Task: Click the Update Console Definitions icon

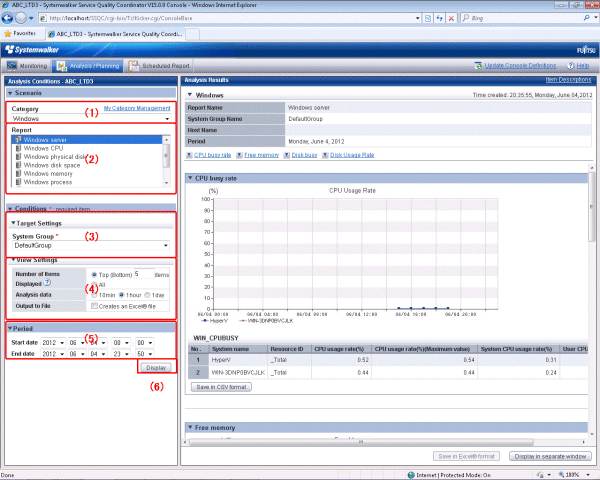Action: click(478, 66)
